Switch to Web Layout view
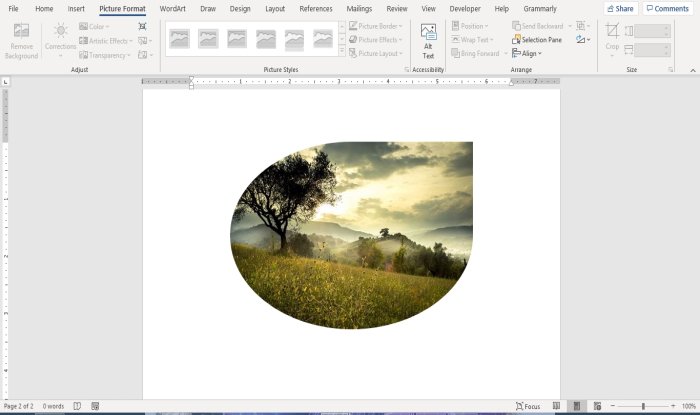The width and height of the screenshot is (700, 415). [x=597, y=406]
